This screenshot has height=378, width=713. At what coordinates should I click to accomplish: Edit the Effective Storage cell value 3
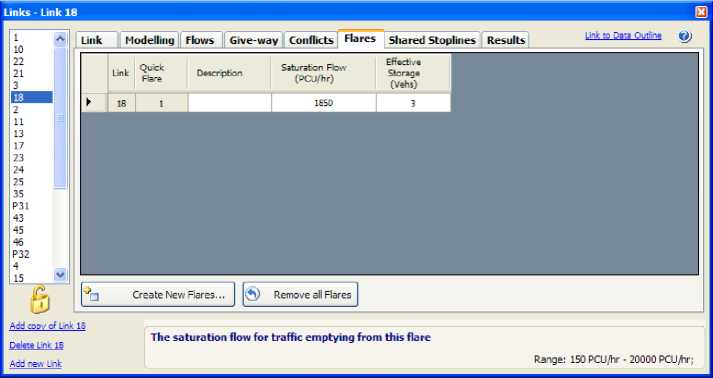pyautogui.click(x=413, y=103)
